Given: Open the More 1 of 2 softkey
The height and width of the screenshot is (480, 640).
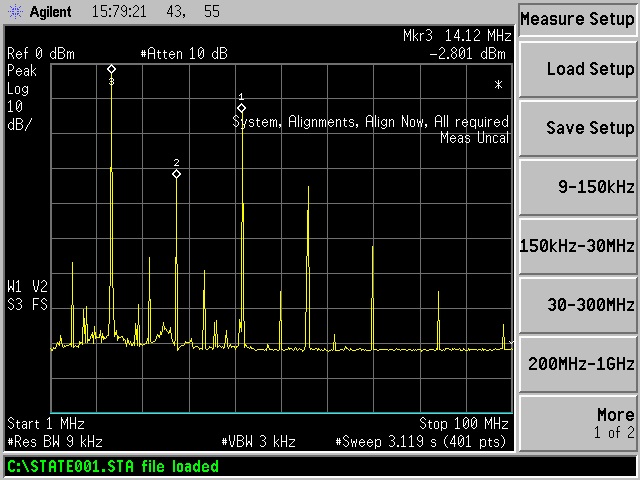Looking at the screenshot, I should tap(578, 423).
